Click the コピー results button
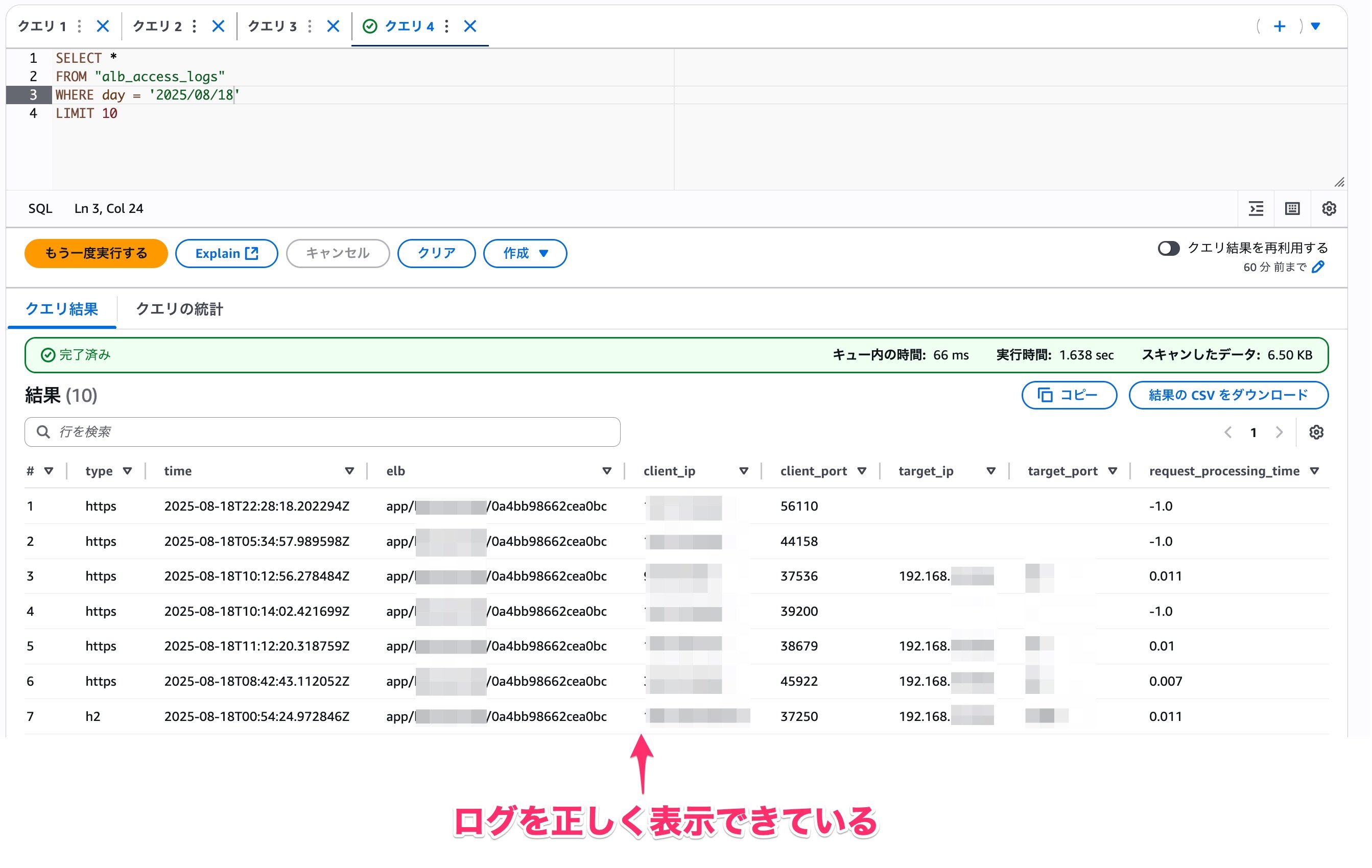The height and width of the screenshot is (868, 1372). [x=1069, y=395]
